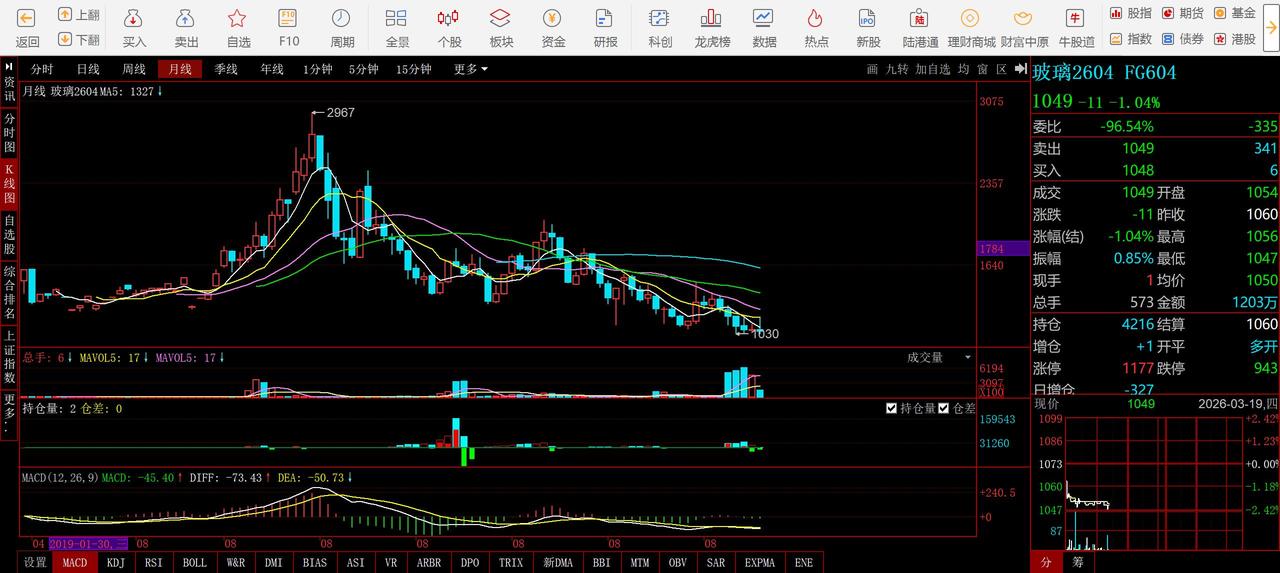The height and width of the screenshot is (573, 1280).
Task: Page up with the 上翻 icon
Action: (x=65, y=14)
